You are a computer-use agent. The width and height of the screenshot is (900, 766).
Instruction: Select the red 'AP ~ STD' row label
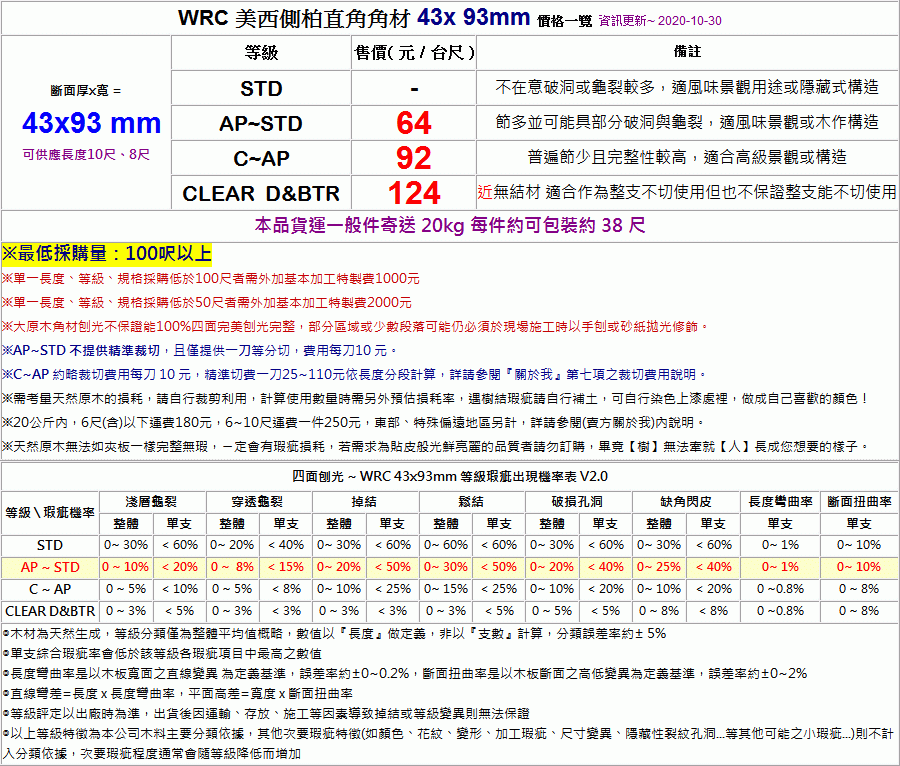50,567
